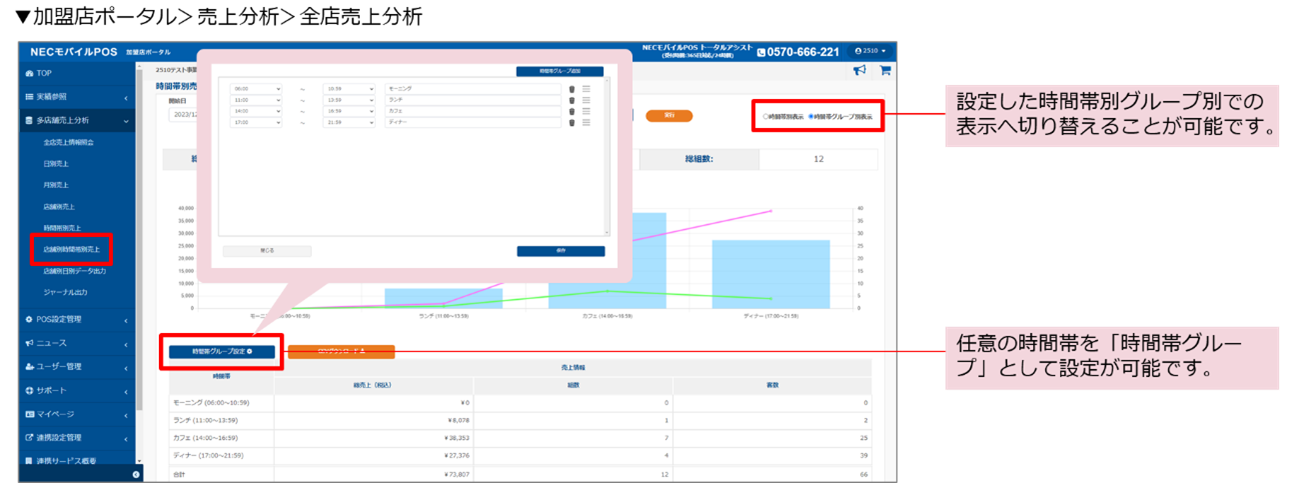
Task: Click the dialog list vertical scrollbar
Action: (608, 157)
